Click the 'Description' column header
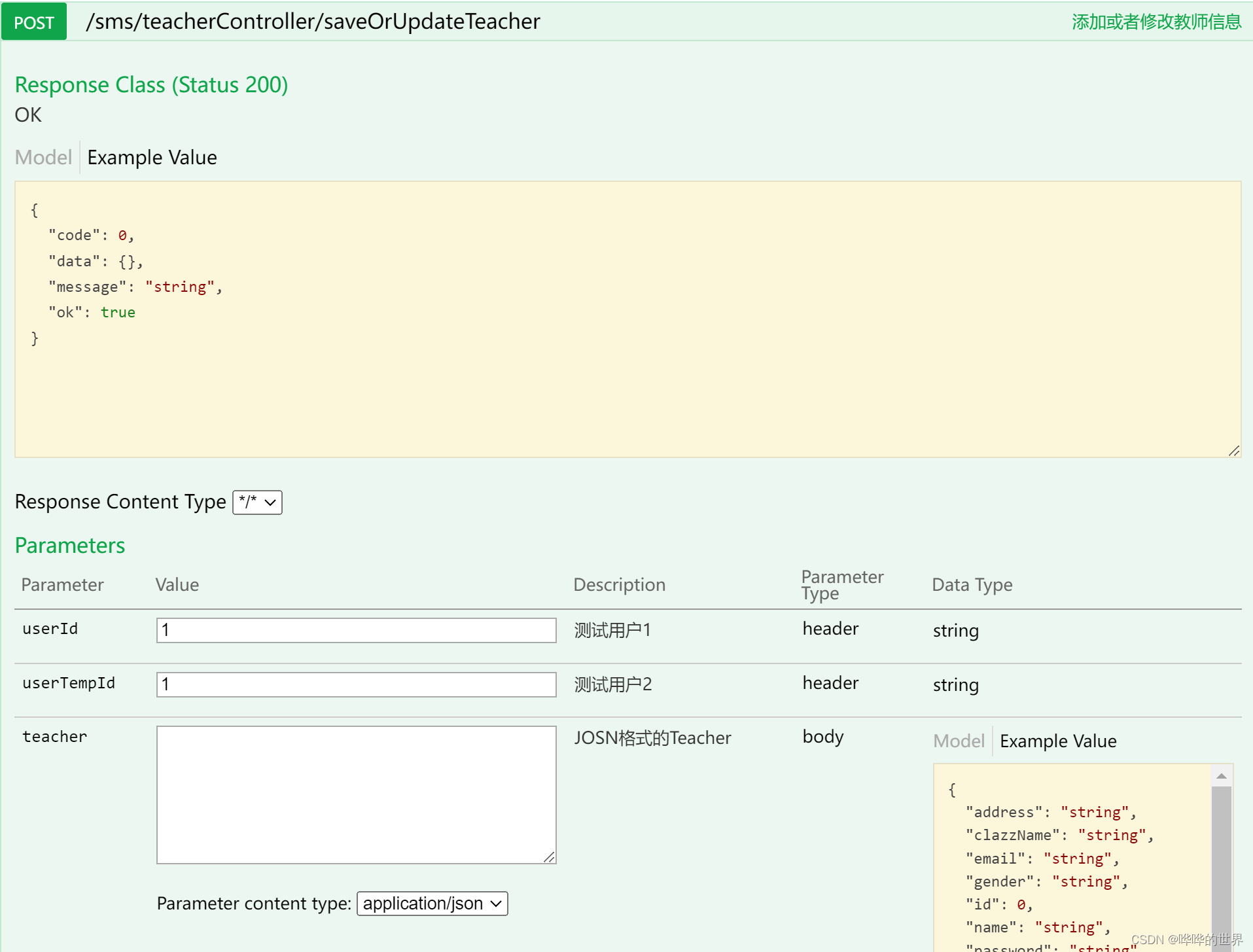 (619, 585)
